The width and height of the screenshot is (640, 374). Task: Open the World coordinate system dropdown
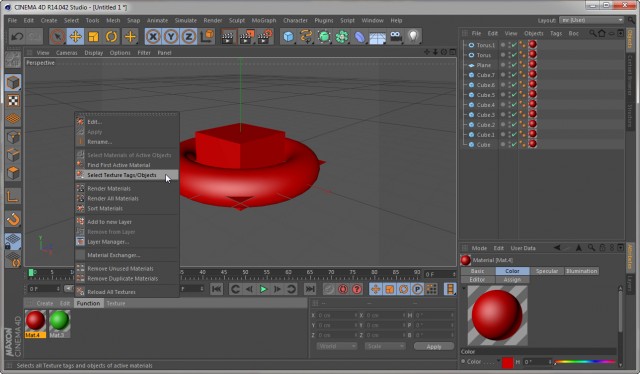(337, 346)
